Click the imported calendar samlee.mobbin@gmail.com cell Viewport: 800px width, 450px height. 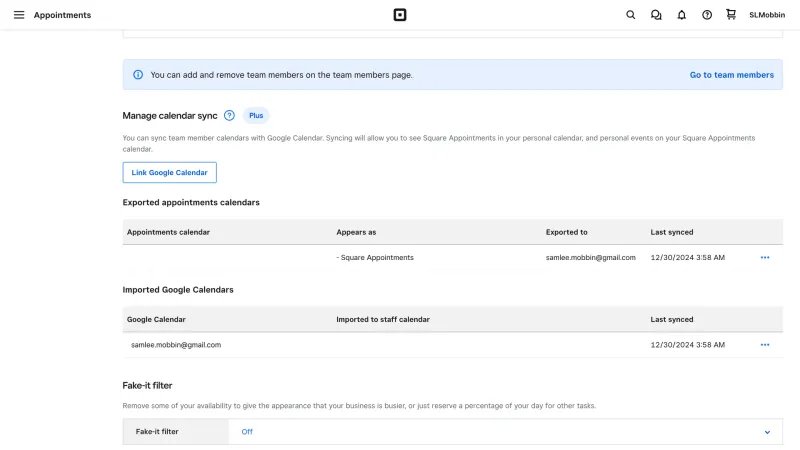176,345
